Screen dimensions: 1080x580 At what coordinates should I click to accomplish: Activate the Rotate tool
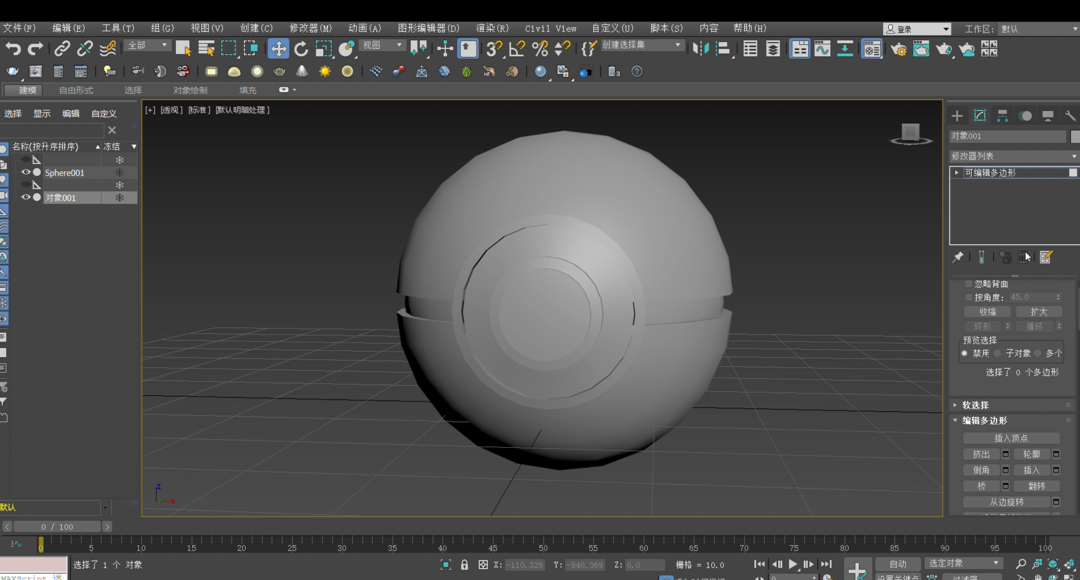click(x=301, y=48)
